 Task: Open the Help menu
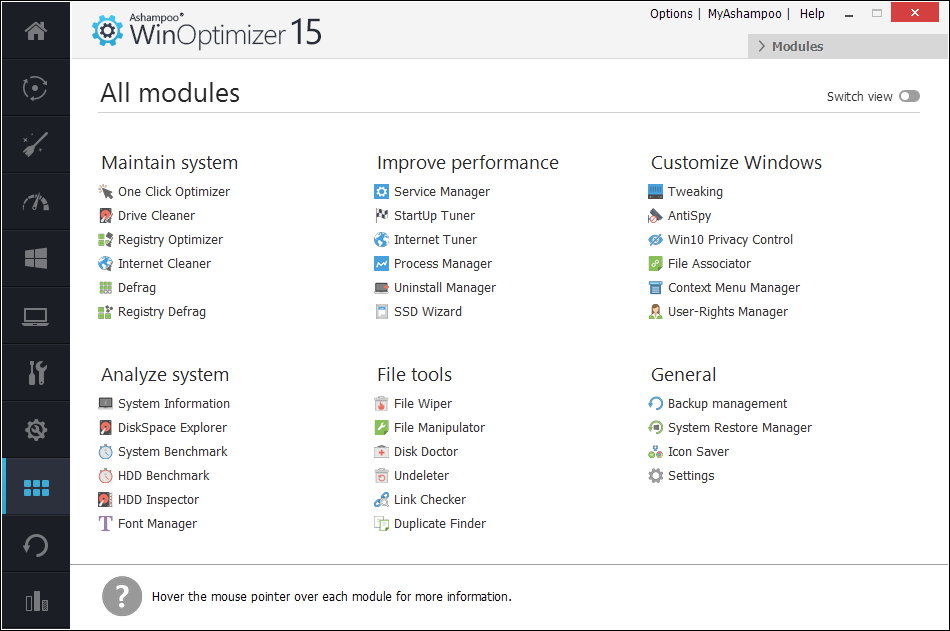tap(812, 14)
